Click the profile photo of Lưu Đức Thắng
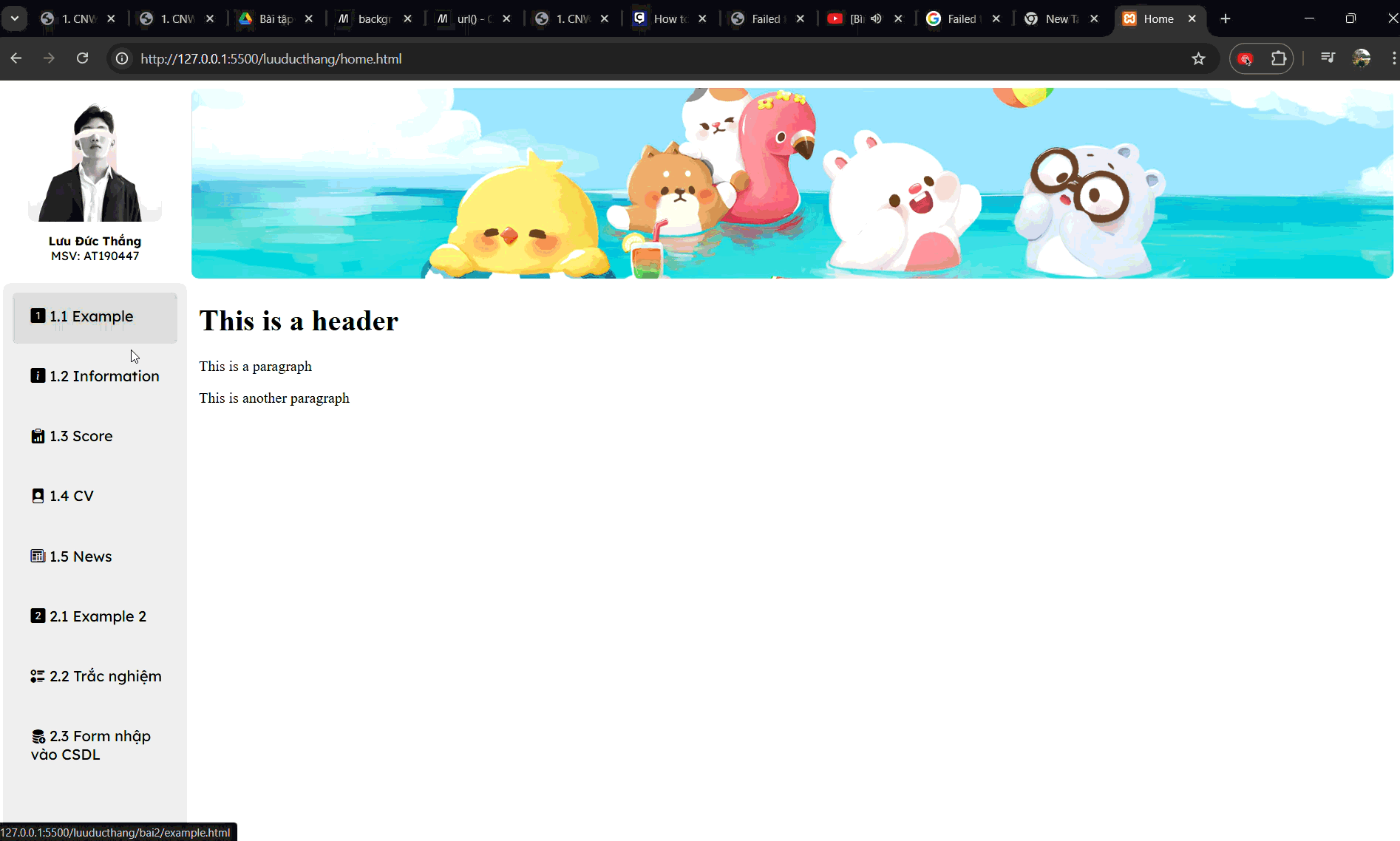Screen dimensions: 1400x841 [95, 163]
